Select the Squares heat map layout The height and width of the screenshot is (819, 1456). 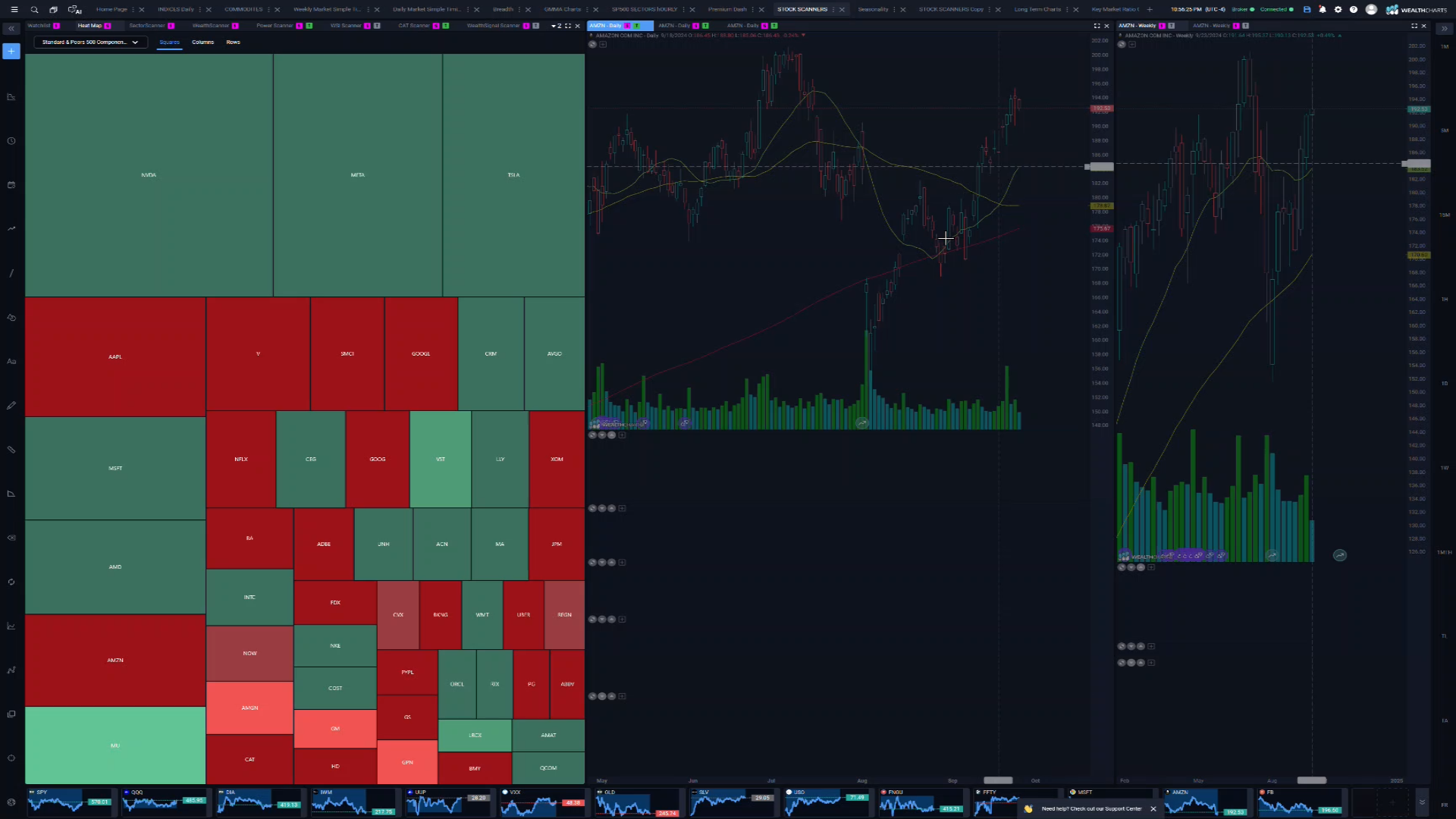(x=169, y=42)
